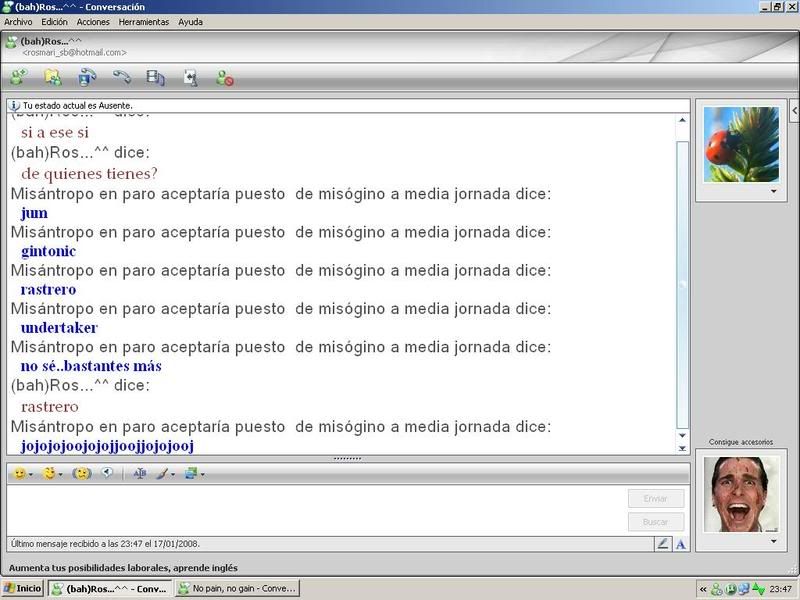Open the Ayuda menu
This screenshot has width=800, height=600.
[190, 22]
